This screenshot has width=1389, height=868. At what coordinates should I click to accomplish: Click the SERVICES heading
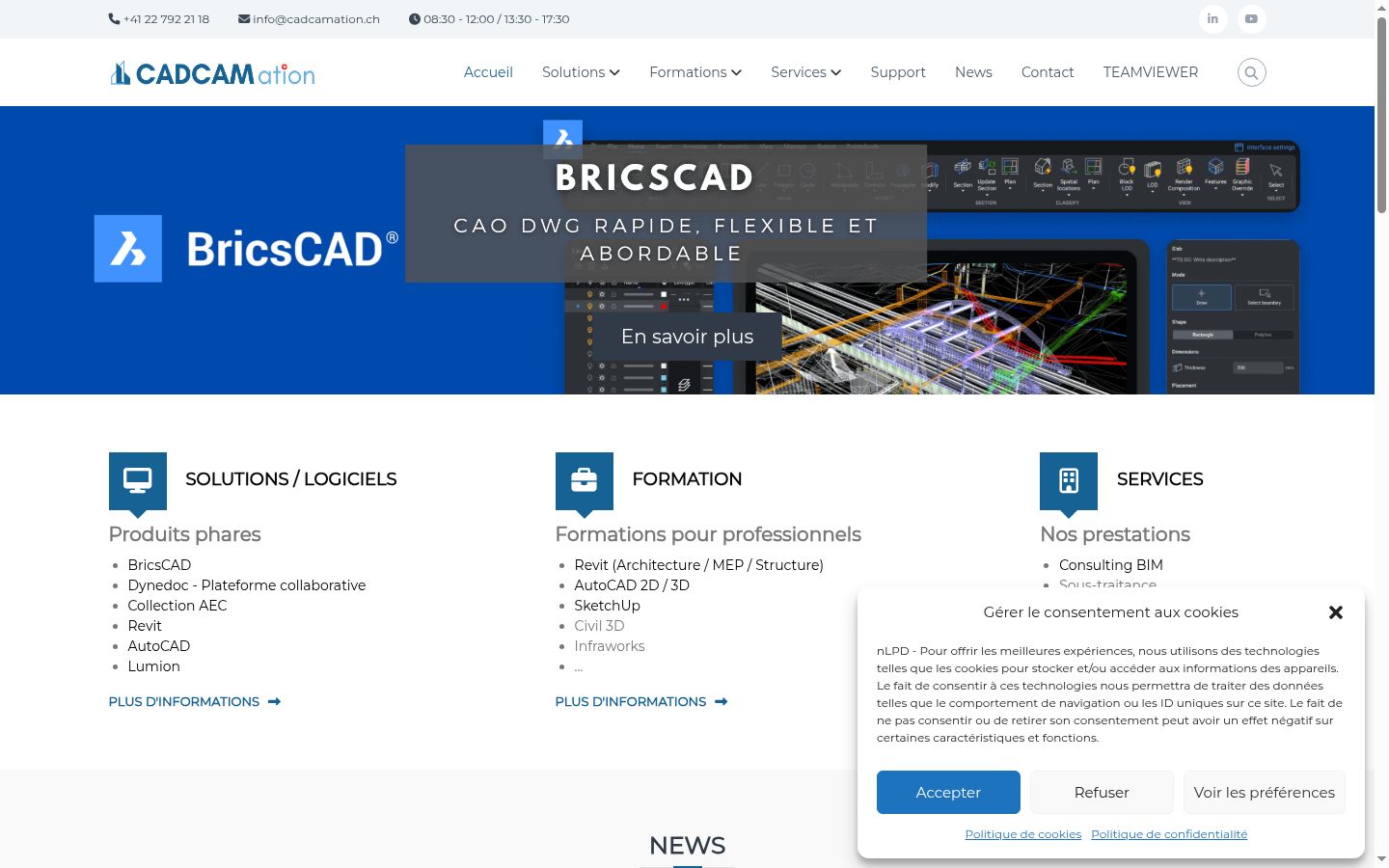1159,479
